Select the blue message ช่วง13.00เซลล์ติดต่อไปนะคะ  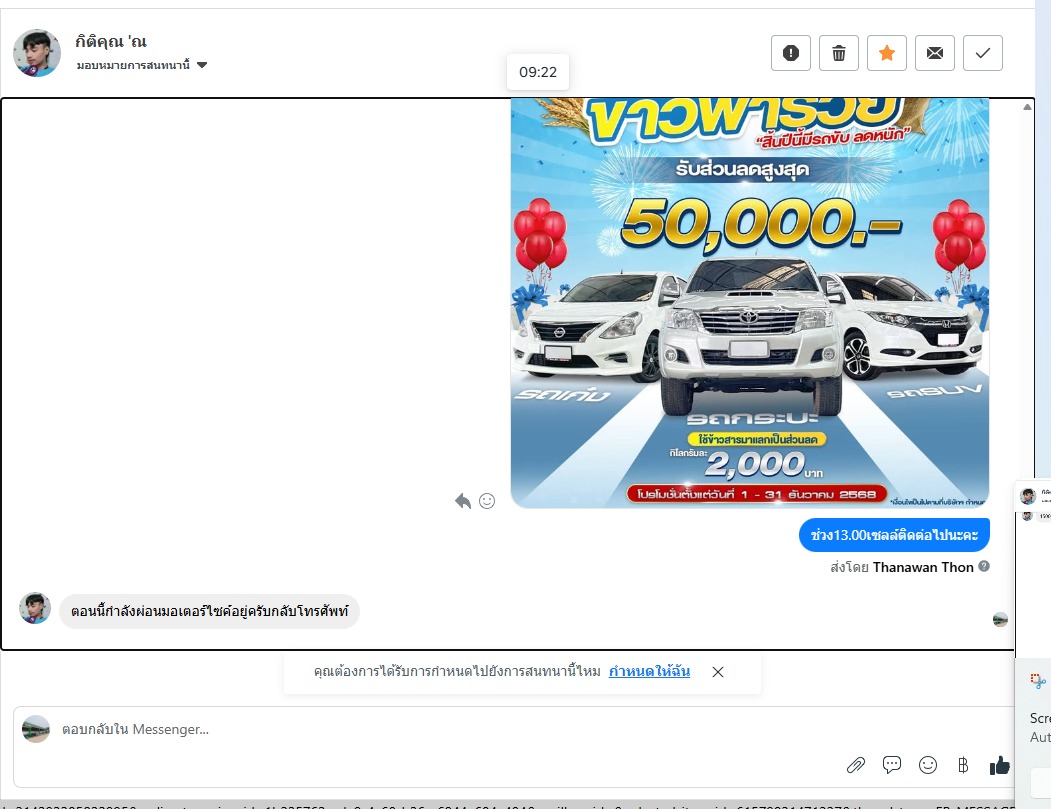pos(894,535)
